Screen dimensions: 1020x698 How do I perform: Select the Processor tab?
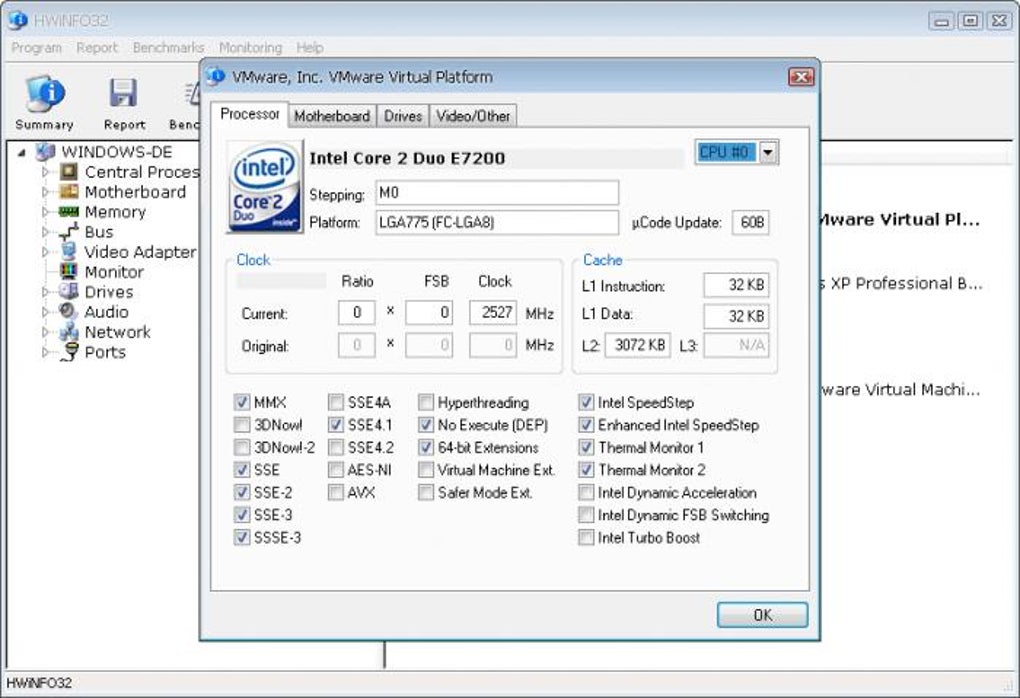(249, 114)
